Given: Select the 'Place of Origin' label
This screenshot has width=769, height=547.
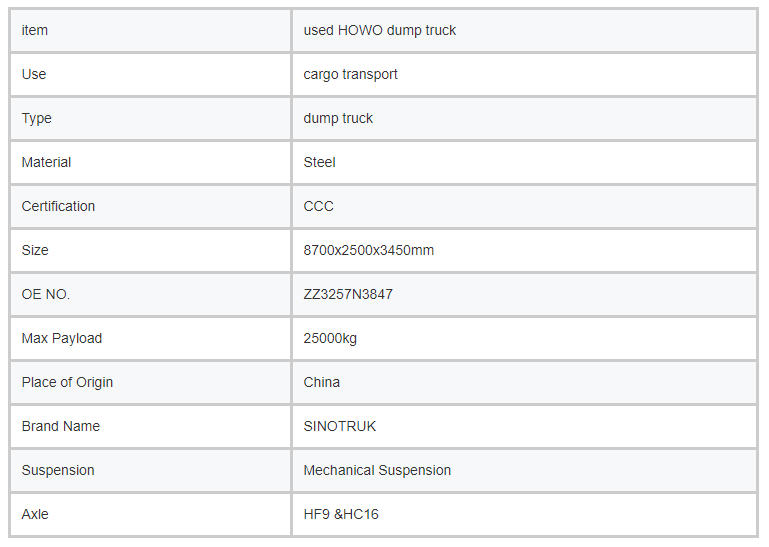Looking at the screenshot, I should tap(67, 382).
